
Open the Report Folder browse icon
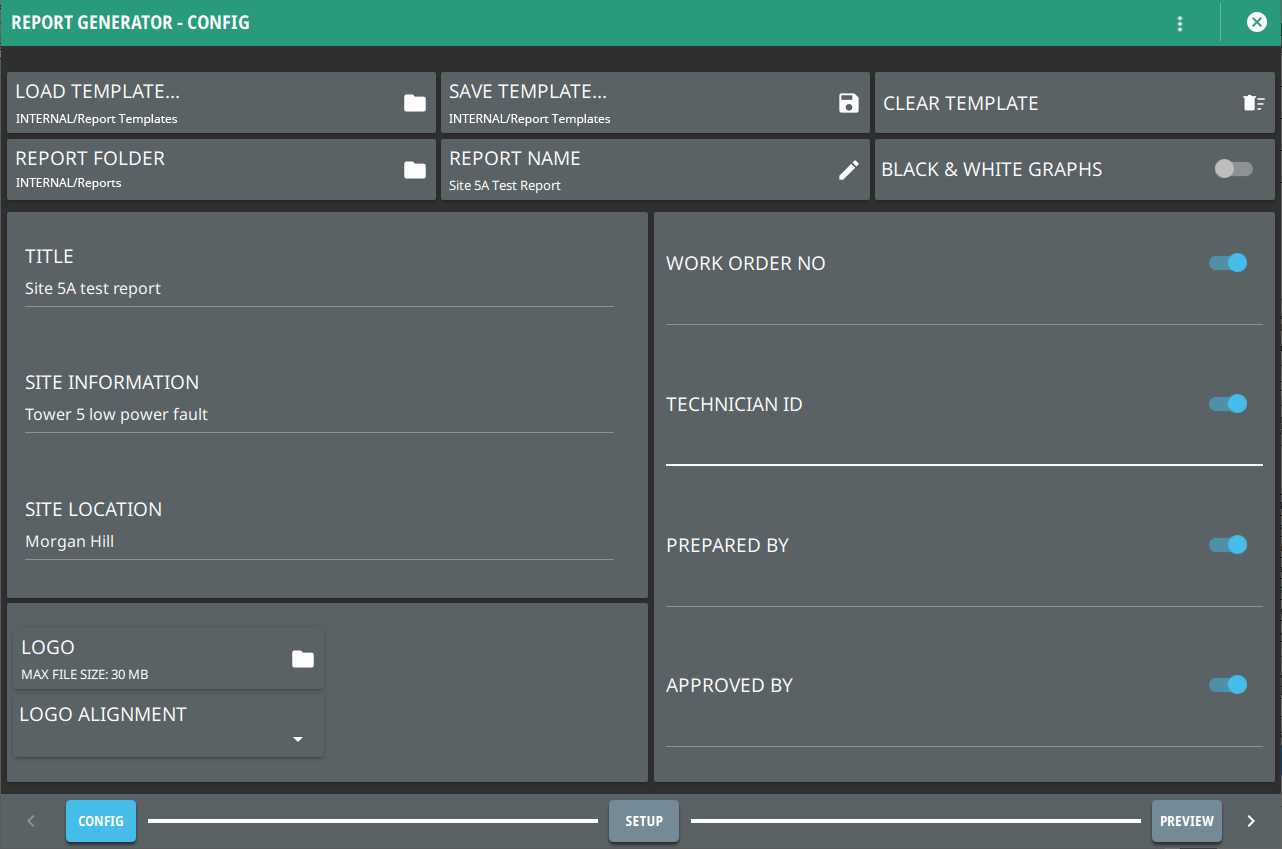tap(414, 170)
